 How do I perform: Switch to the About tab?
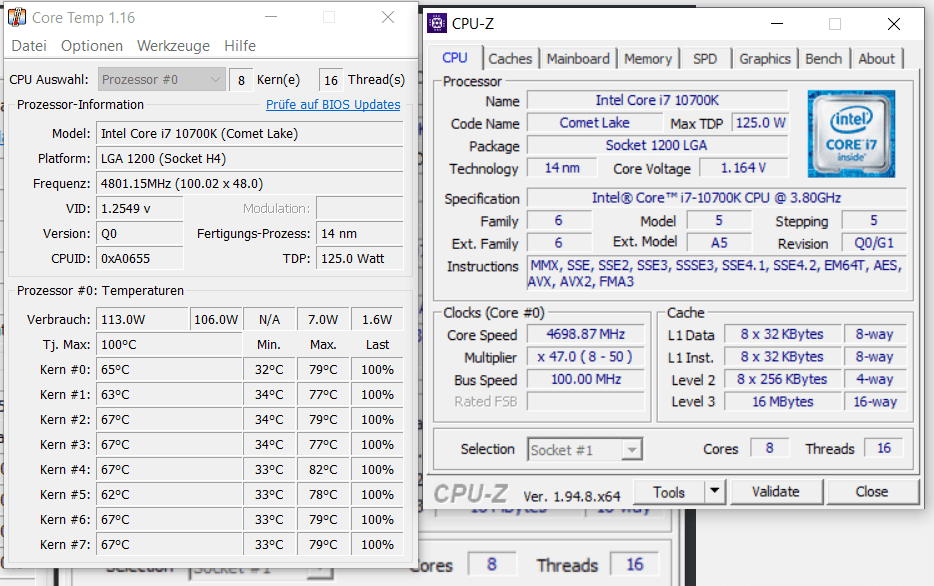click(876, 59)
